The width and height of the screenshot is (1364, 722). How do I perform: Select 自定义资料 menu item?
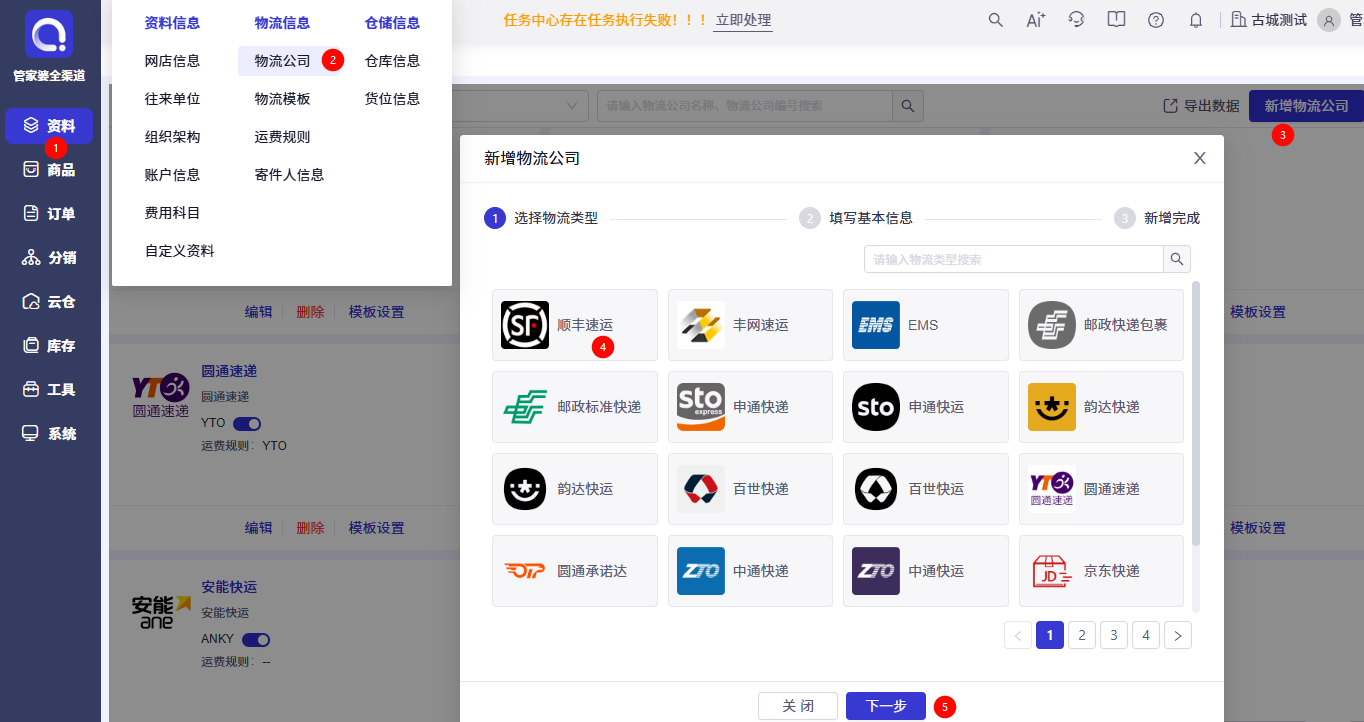click(x=180, y=251)
